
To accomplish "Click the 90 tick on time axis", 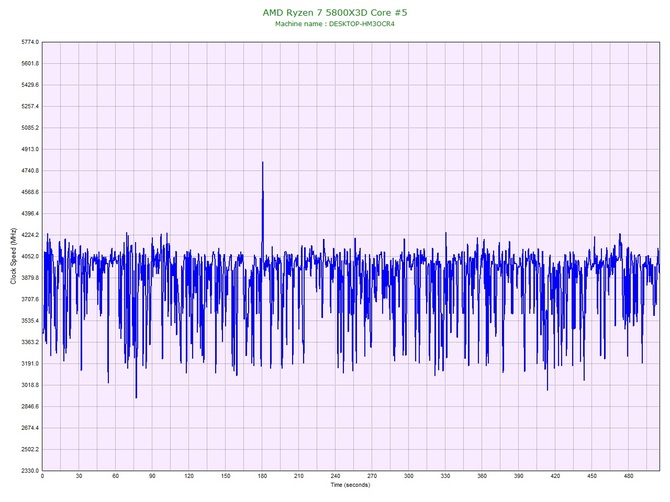I will pyautogui.click(x=152, y=476).
